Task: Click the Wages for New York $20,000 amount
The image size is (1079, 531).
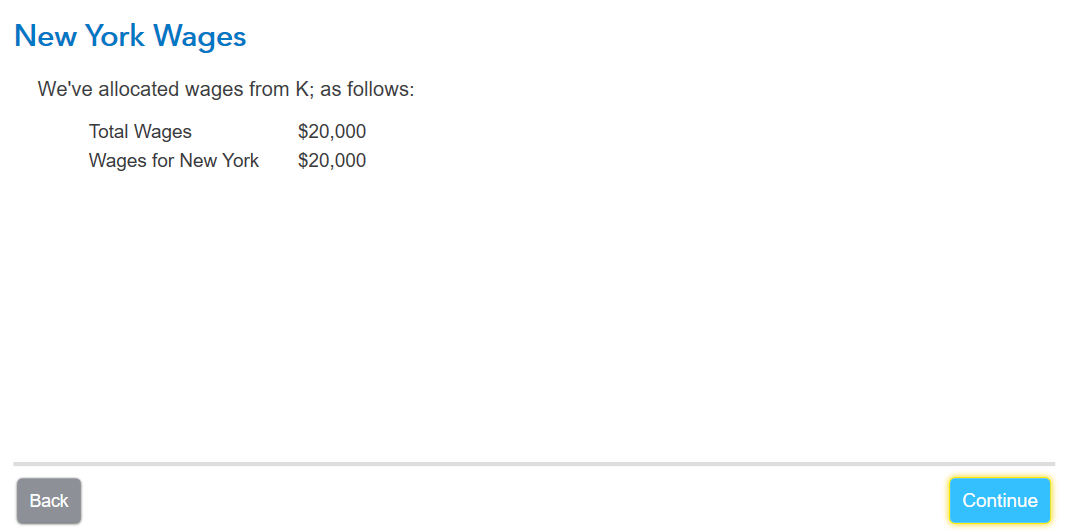Action: [332, 161]
